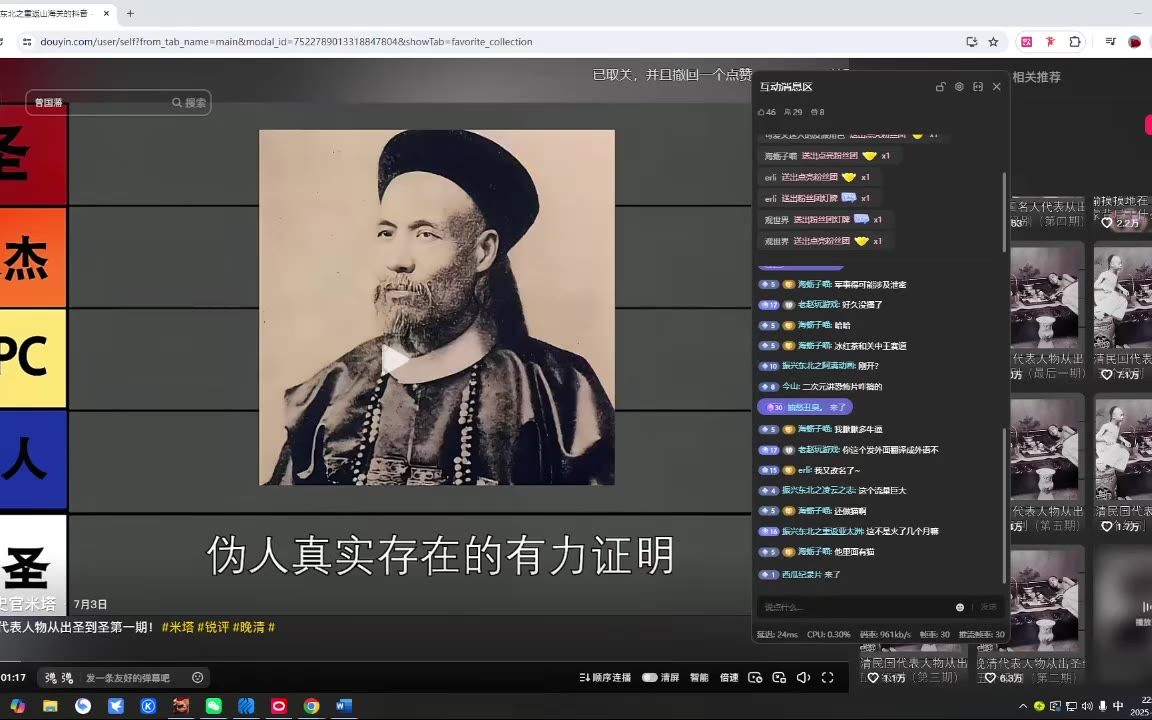Click the 说点什么 chat input field

click(850, 607)
